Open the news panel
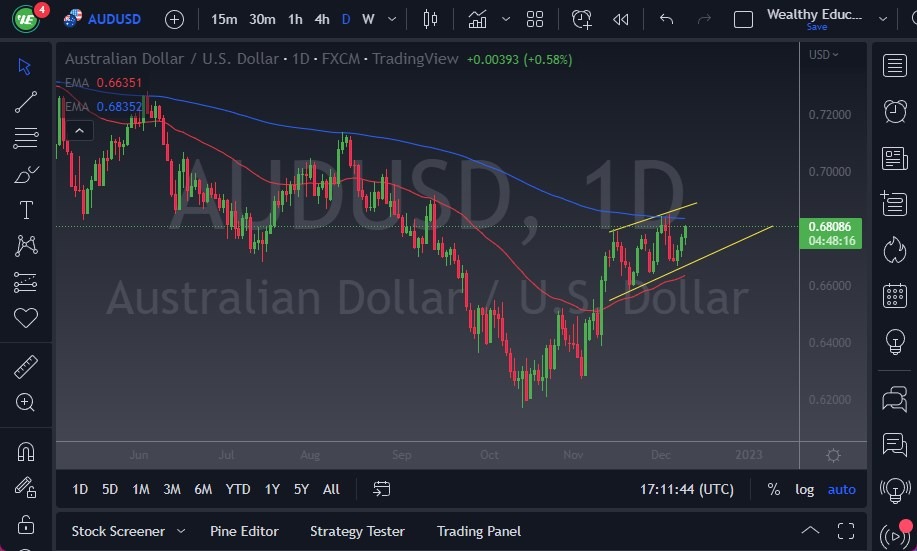Image resolution: width=917 pixels, height=551 pixels. coord(894,158)
